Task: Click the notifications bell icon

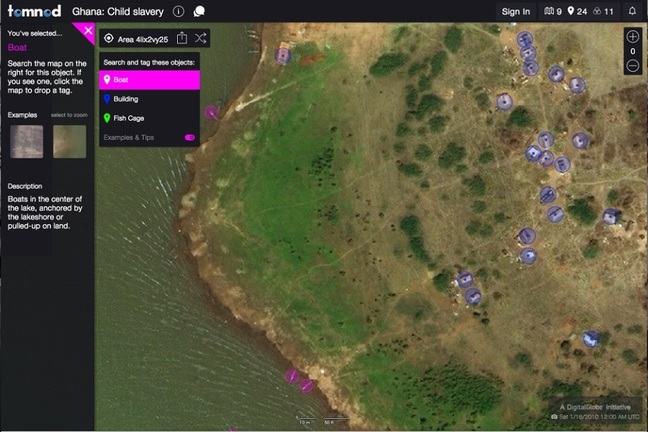Action: (x=632, y=11)
